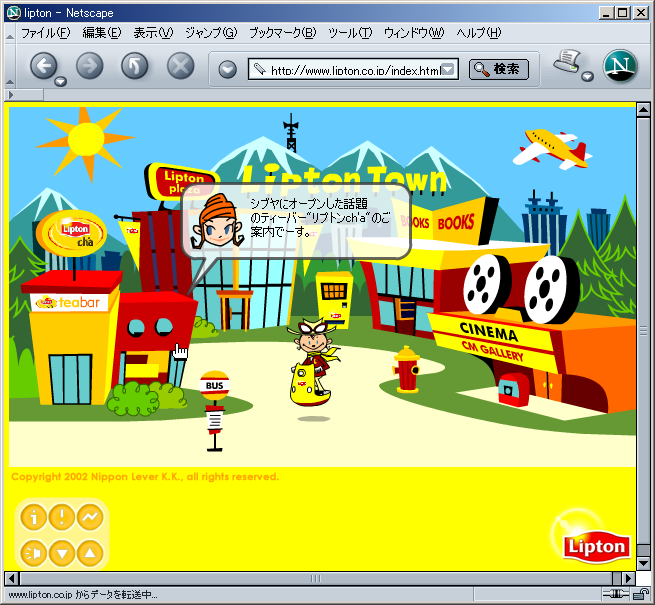The width and height of the screenshot is (655, 605).
Task: Reload the page with the Reload button
Action: tap(135, 66)
